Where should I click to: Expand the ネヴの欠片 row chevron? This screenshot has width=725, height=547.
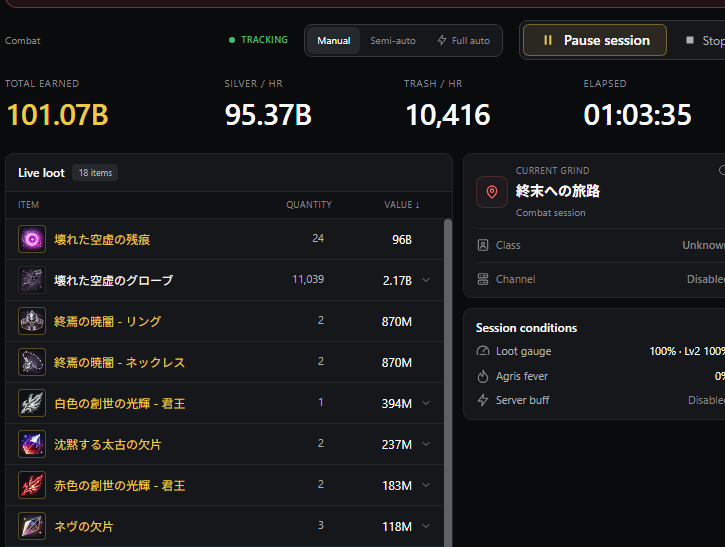pyautogui.click(x=426, y=526)
